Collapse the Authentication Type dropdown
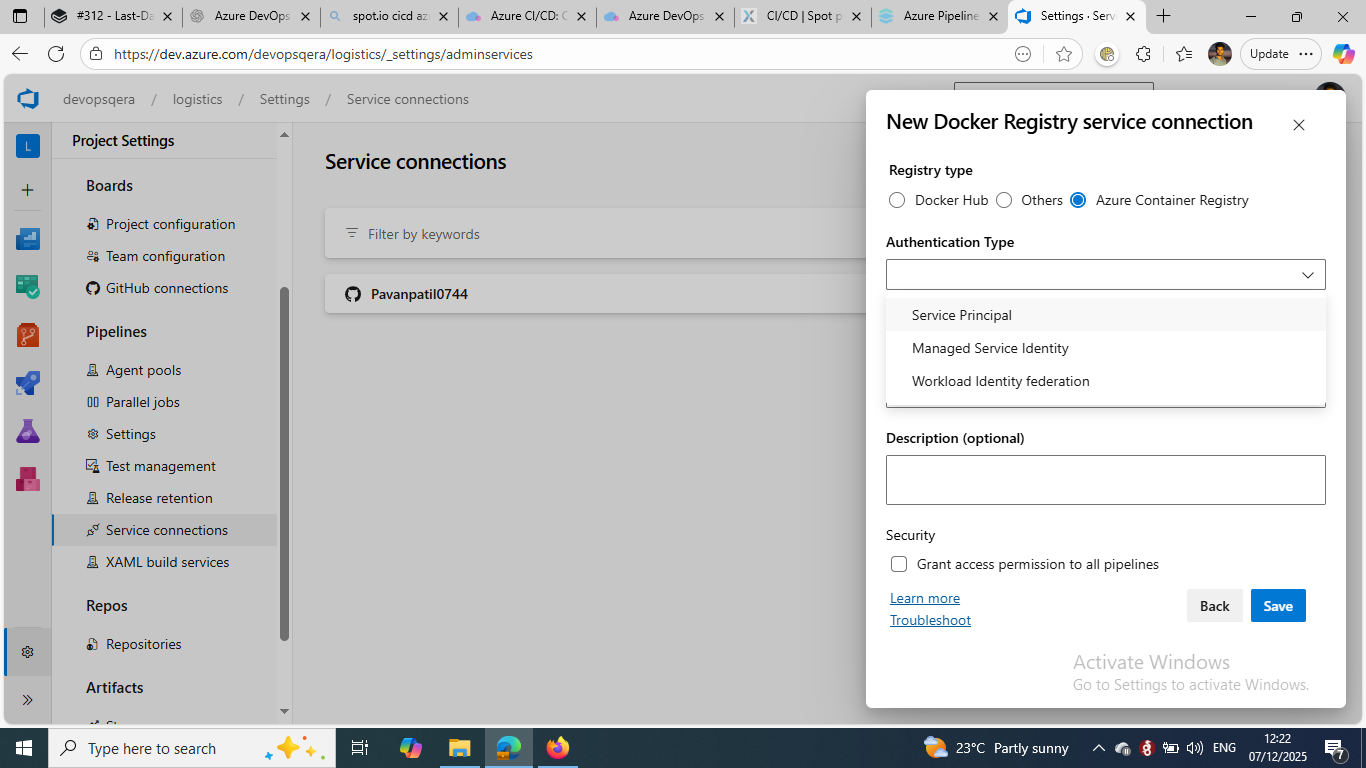The width and height of the screenshot is (1366, 768). [1307, 275]
